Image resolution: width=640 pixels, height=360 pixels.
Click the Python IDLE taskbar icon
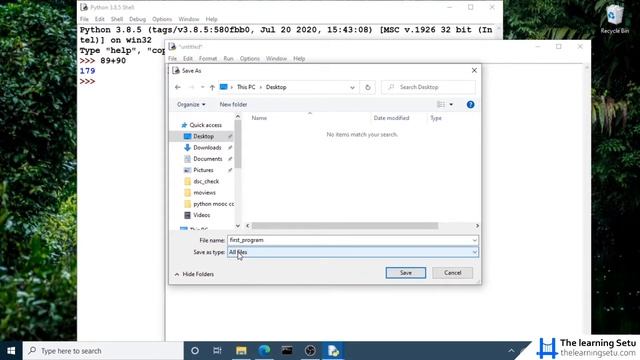coord(333,351)
